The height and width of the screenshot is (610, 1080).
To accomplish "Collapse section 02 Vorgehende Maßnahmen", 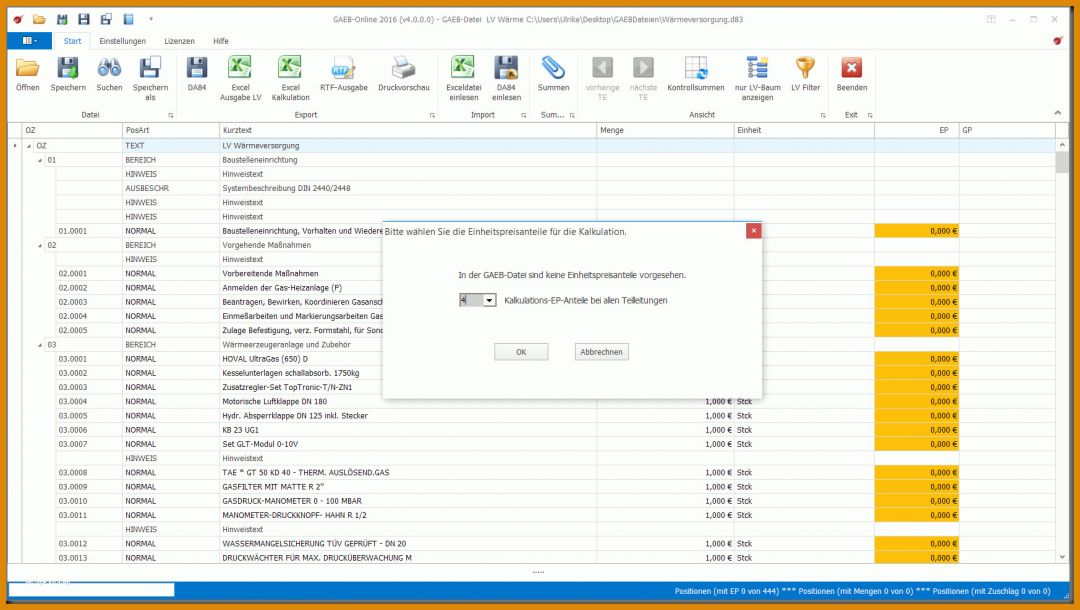I will [x=40, y=246].
